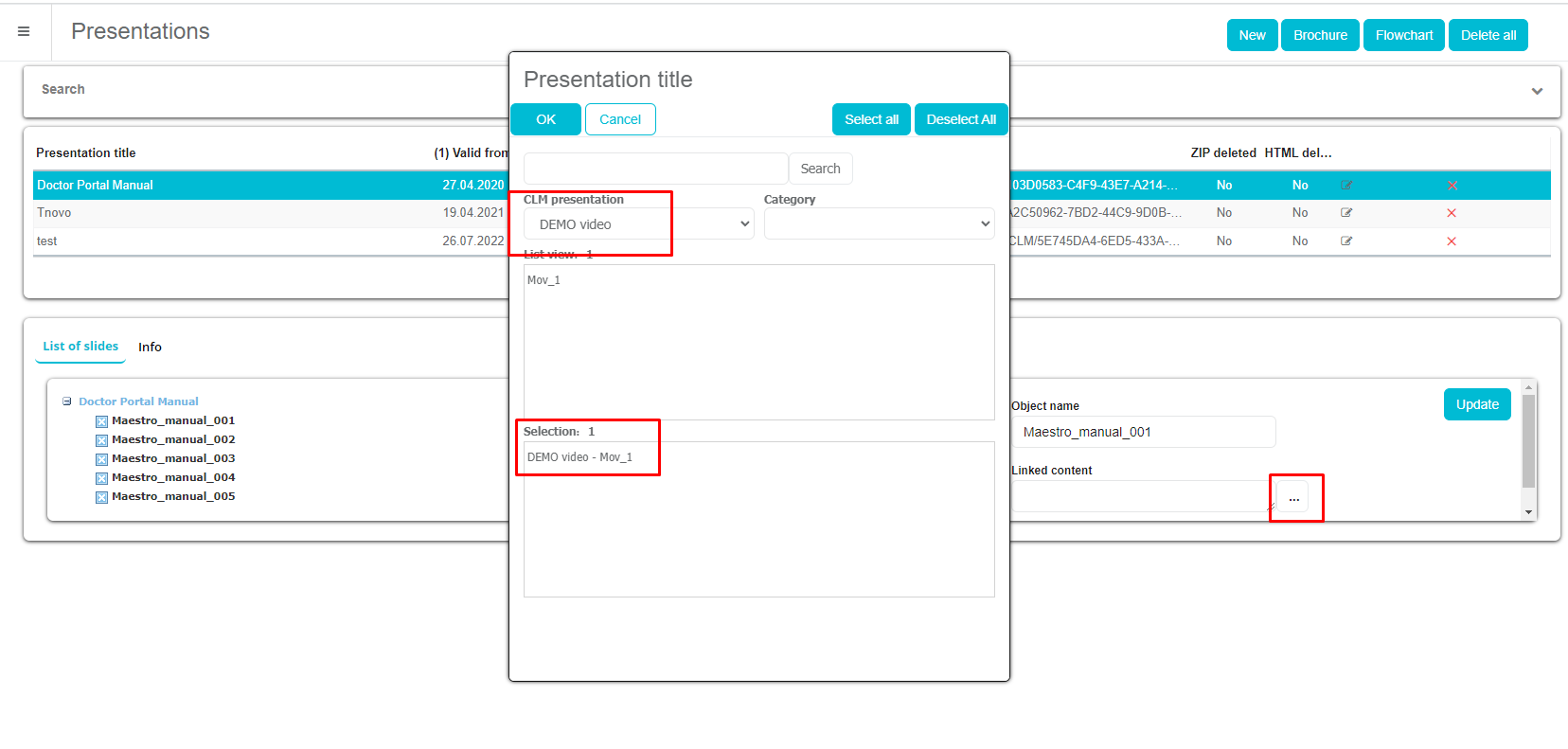This screenshot has width=1568, height=749.
Task: Delete the Tnovo presentation row
Action: click(1452, 213)
